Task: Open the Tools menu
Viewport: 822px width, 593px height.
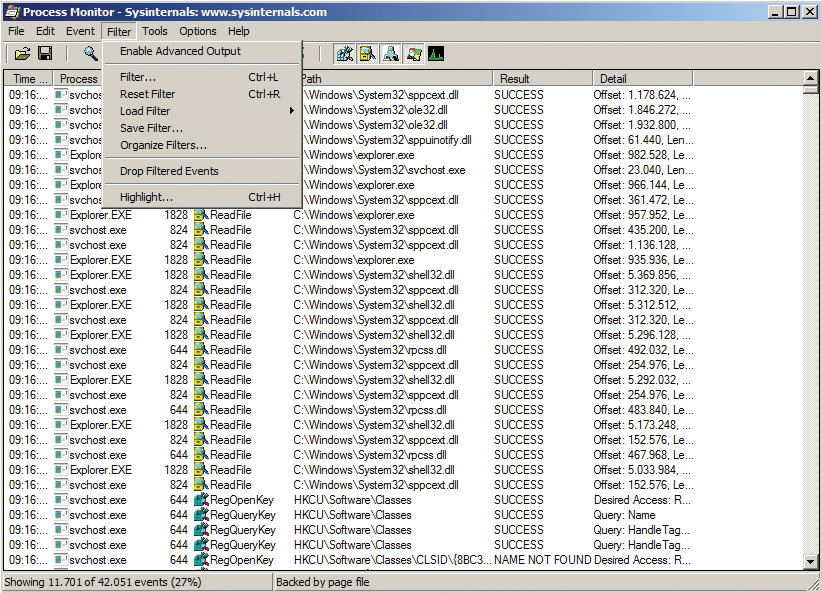Action: (x=155, y=31)
